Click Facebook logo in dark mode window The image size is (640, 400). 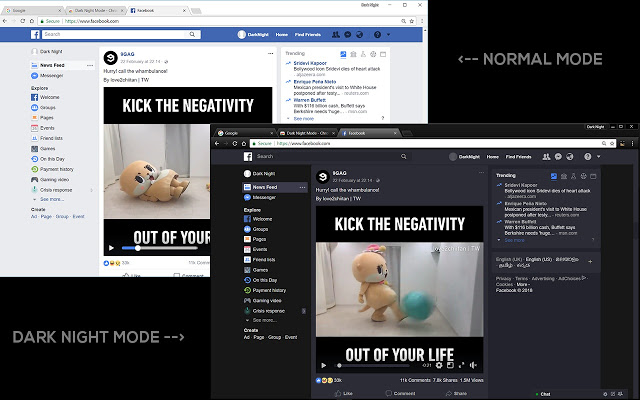(248, 156)
